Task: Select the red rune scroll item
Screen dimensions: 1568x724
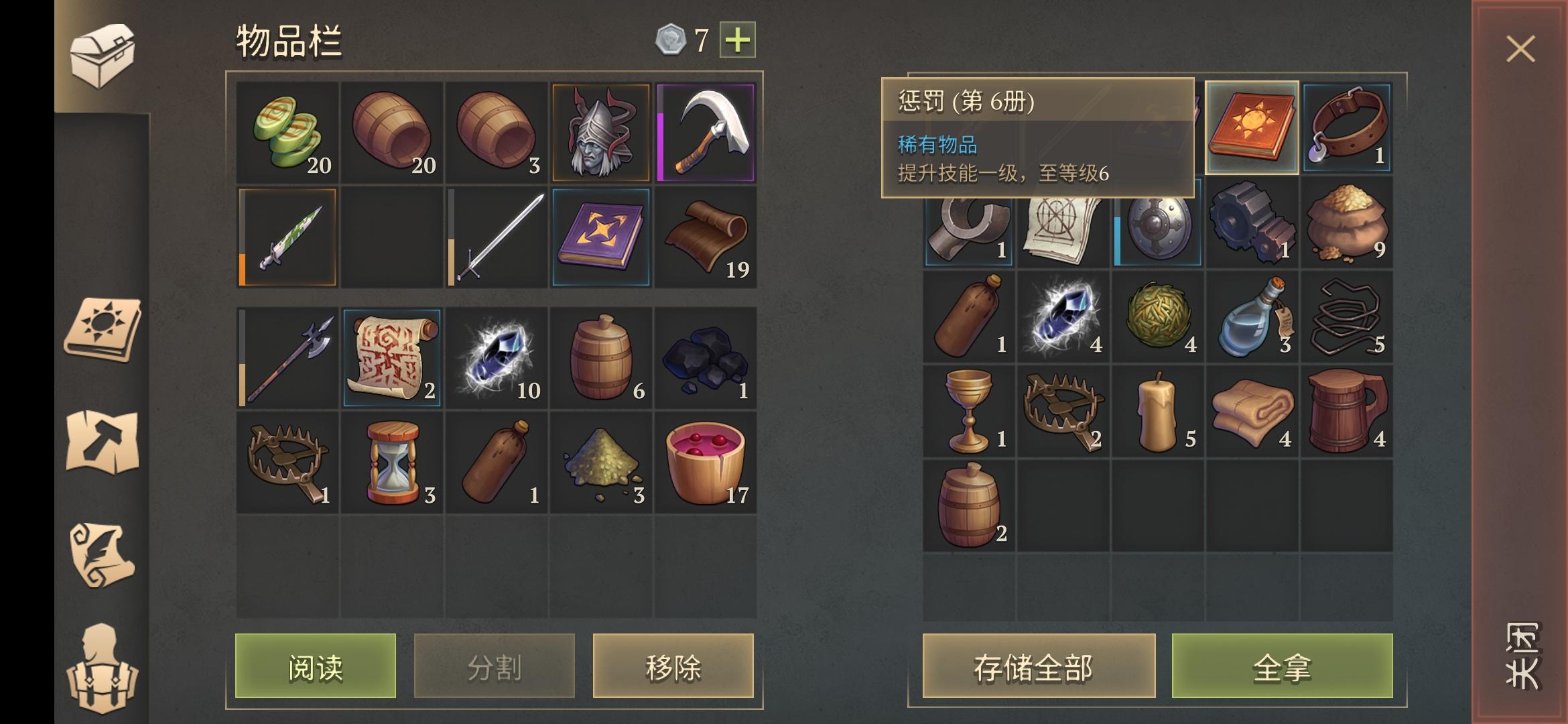Action: click(x=392, y=357)
